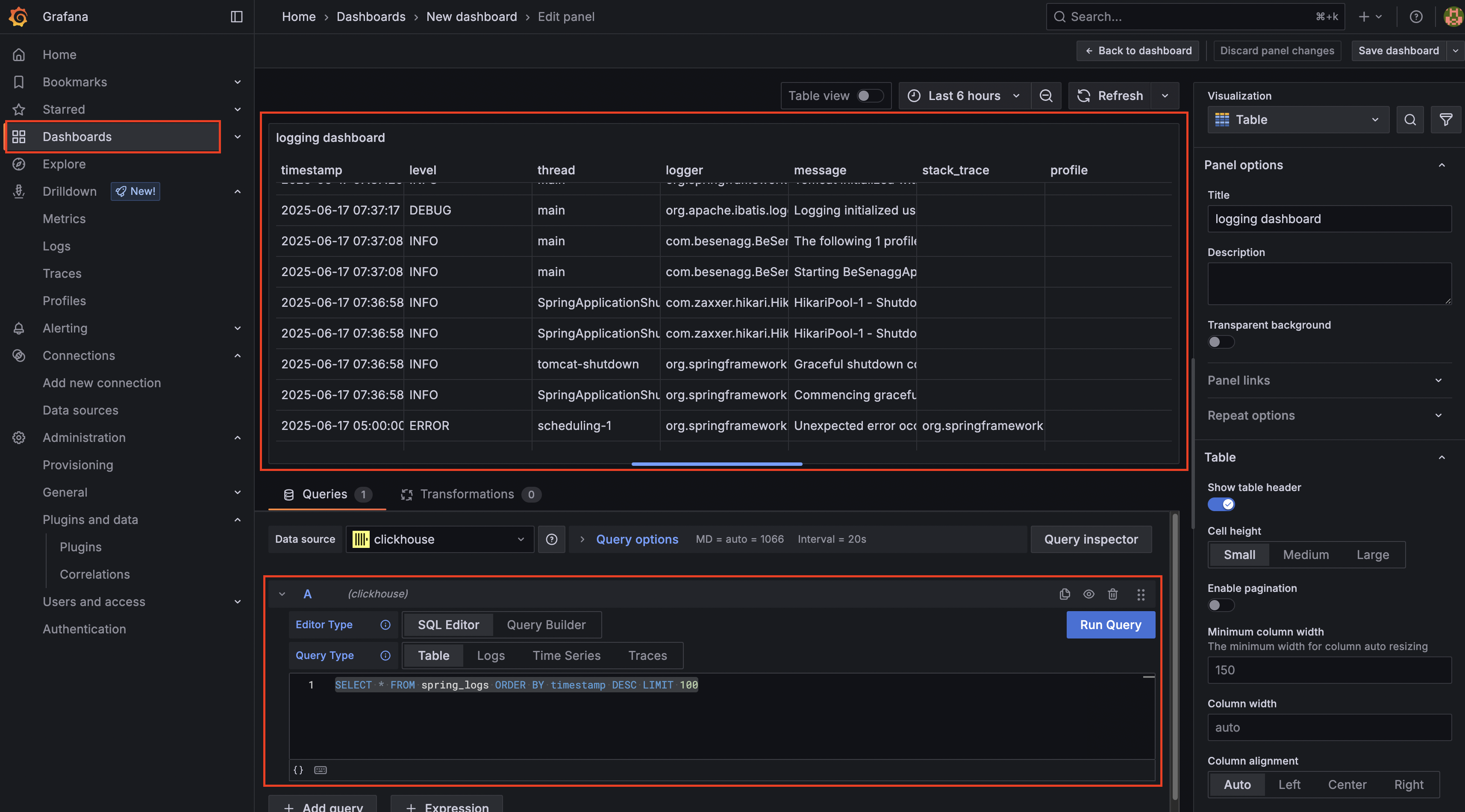Set column alignment to Center
1465x812 pixels.
(x=1347, y=785)
